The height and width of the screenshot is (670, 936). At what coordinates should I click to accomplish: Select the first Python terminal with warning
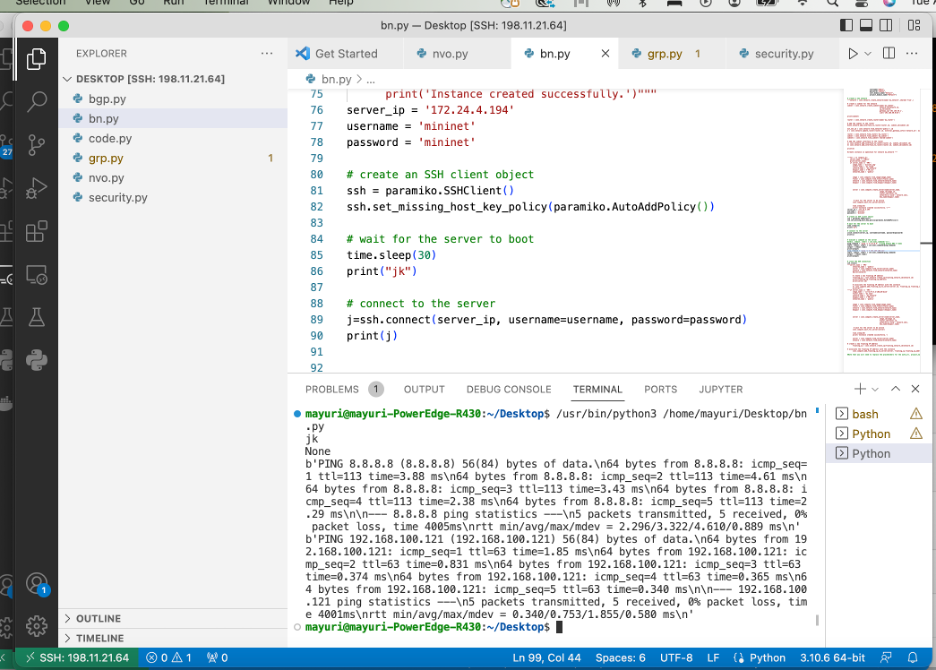879,434
